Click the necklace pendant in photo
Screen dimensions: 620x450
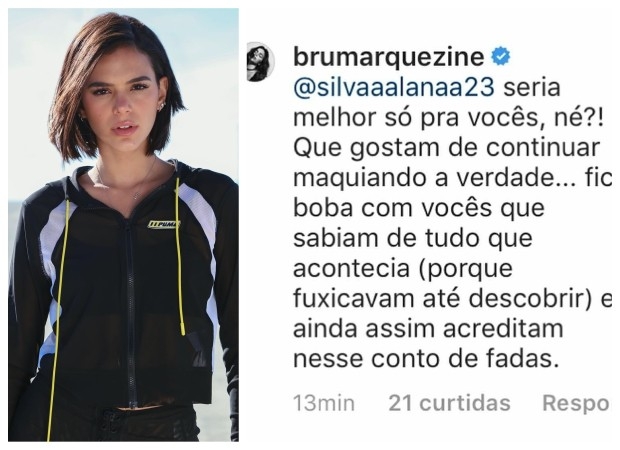click(136, 195)
